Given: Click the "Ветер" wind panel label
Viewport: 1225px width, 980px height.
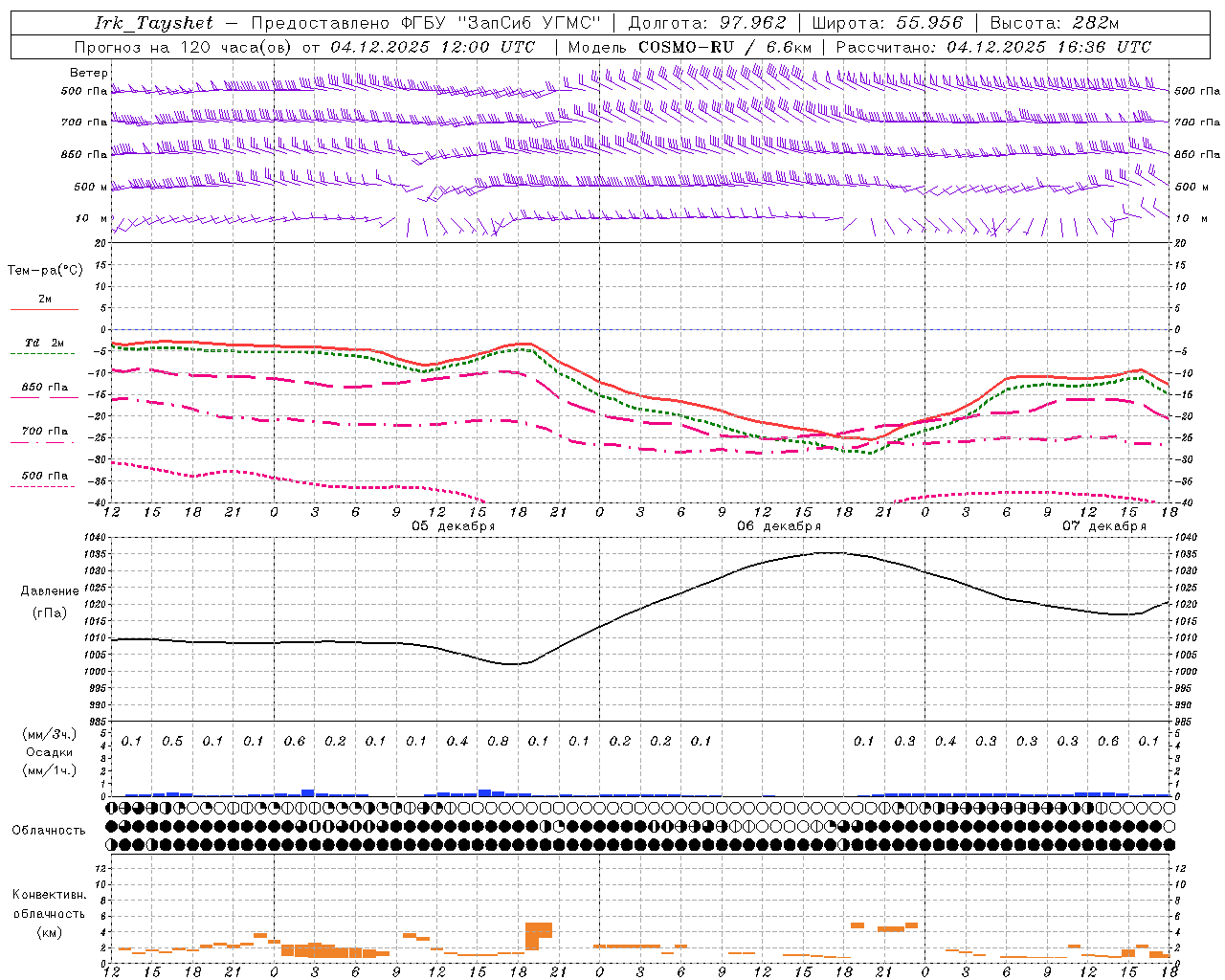Looking at the screenshot, I should 89,73.
